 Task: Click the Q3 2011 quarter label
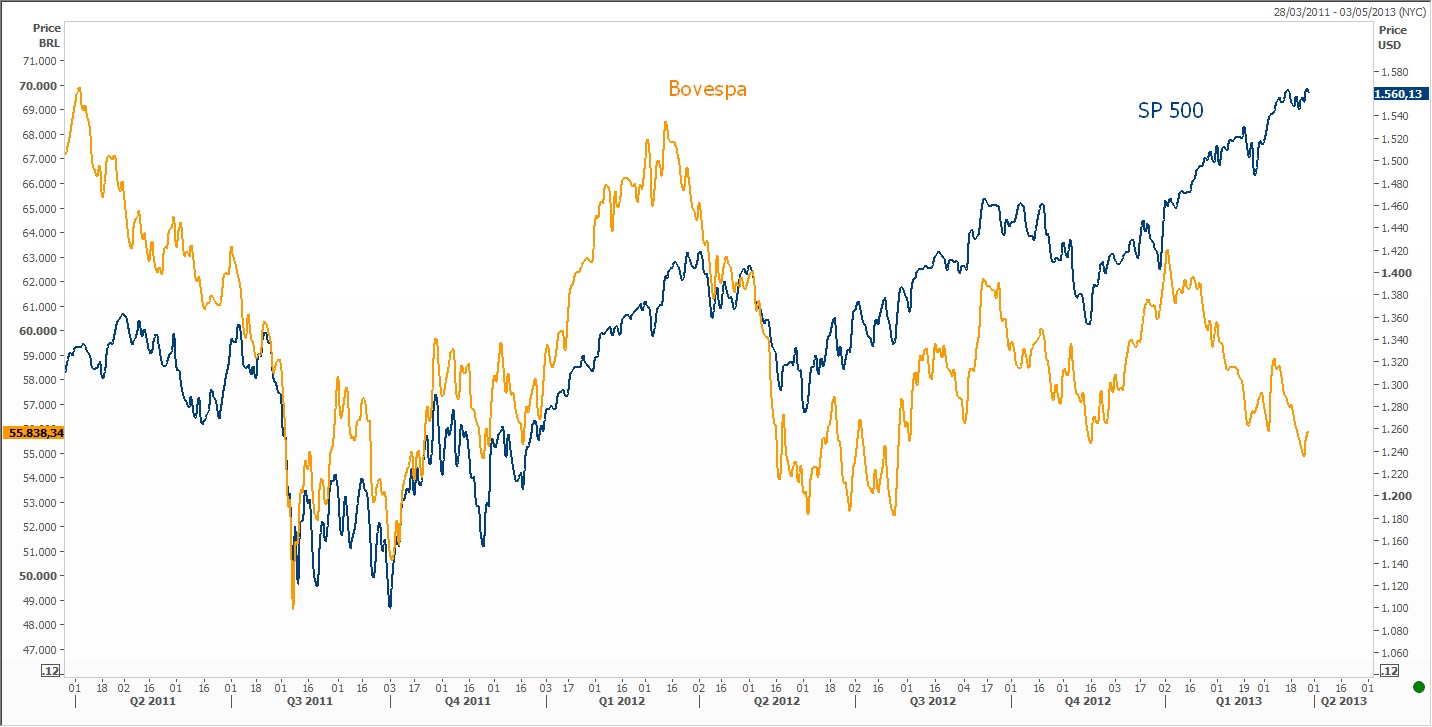(x=310, y=702)
